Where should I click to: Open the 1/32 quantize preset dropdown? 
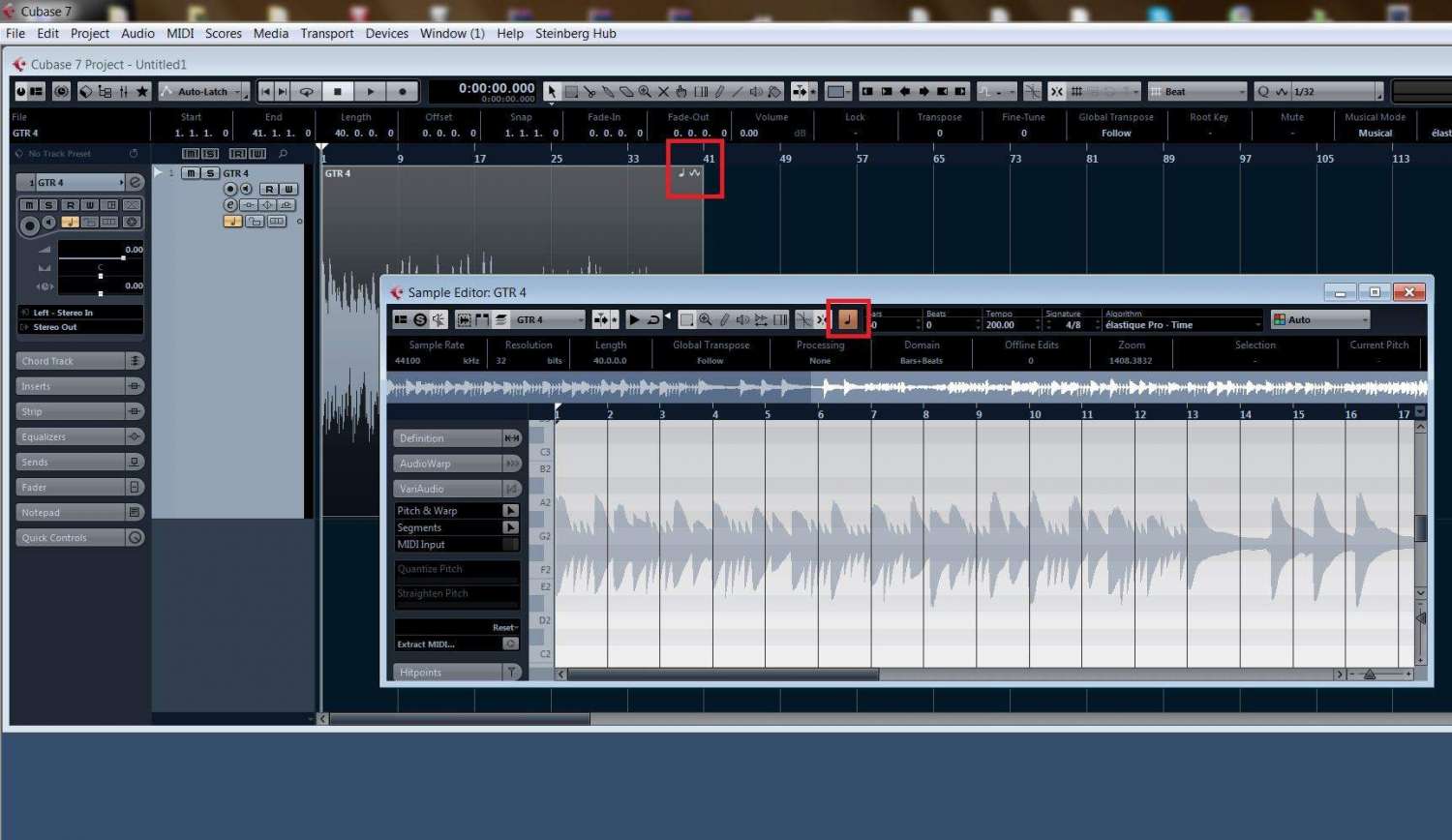[1335, 92]
